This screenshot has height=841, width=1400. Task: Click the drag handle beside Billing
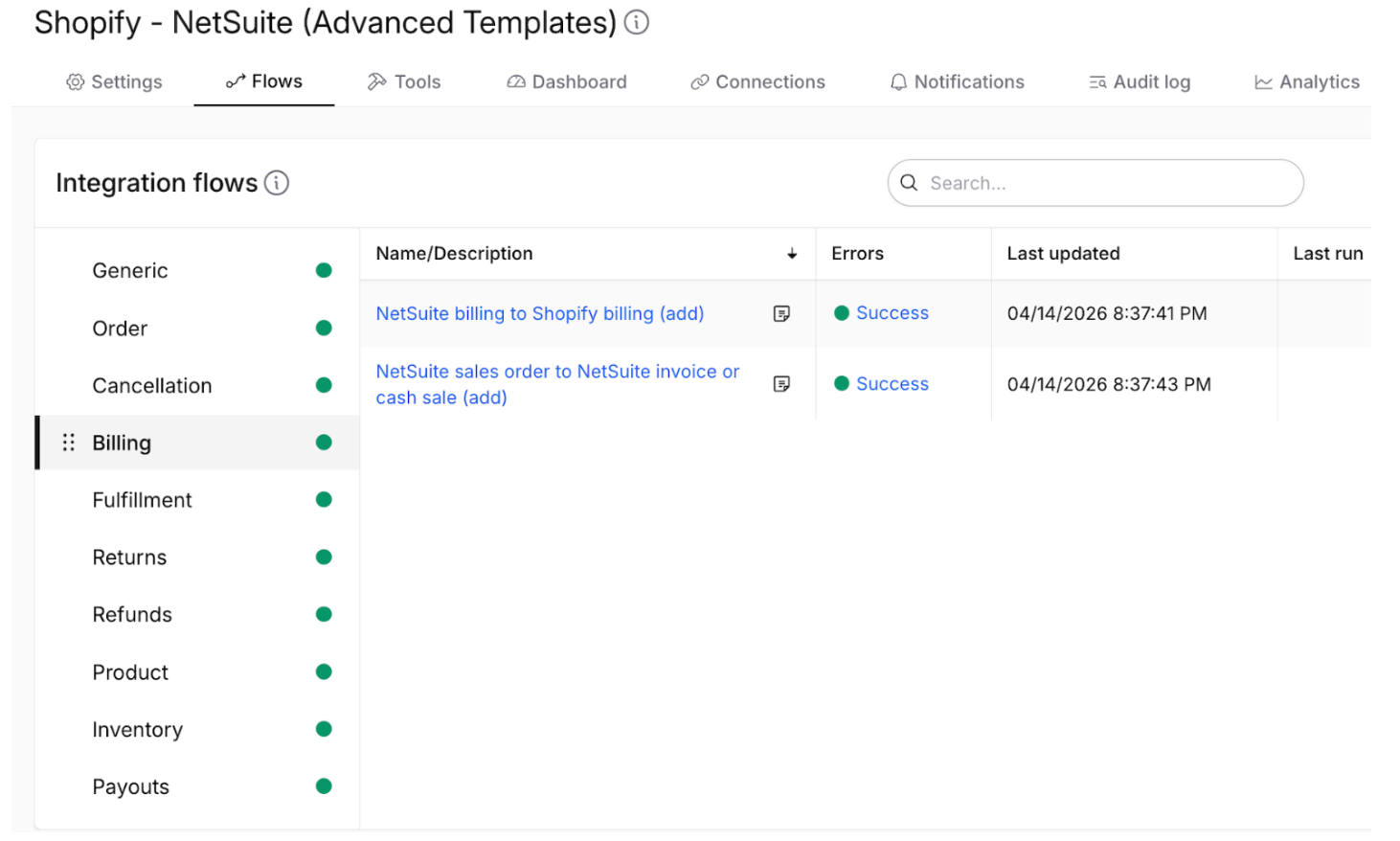pos(68,443)
